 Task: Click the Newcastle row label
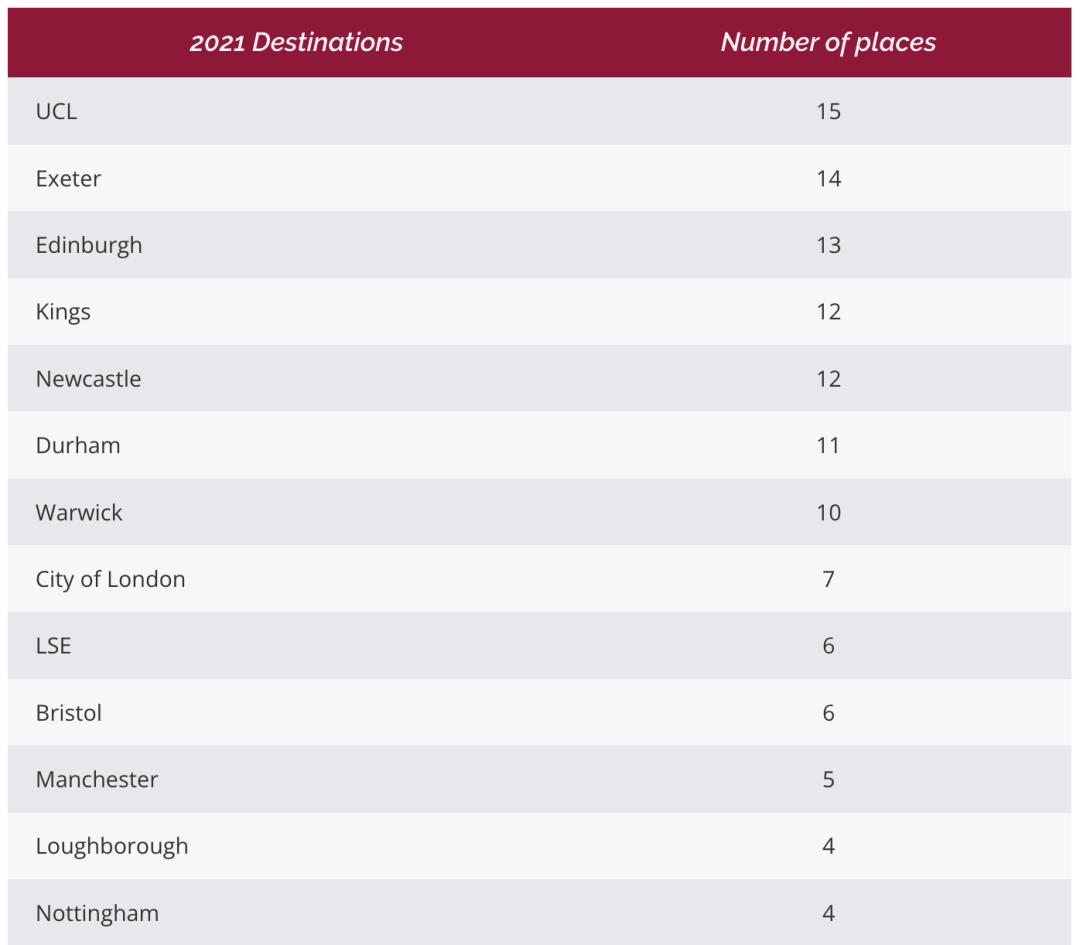click(88, 379)
